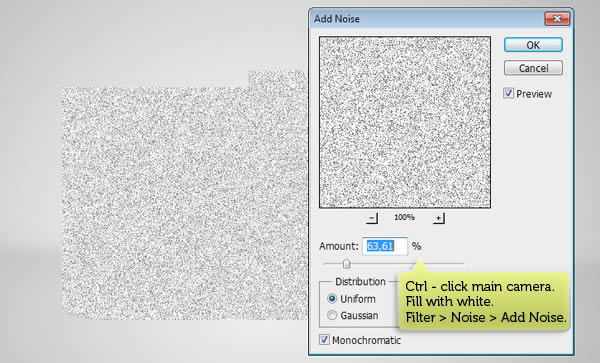600x363 pixels.
Task: Cancel the Add Noise dialog
Action: pos(533,68)
